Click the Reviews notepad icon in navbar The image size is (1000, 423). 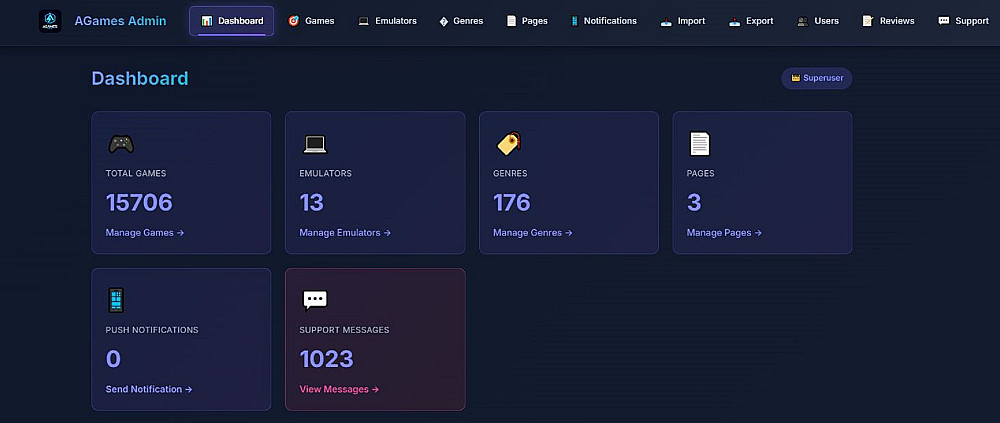(x=867, y=21)
